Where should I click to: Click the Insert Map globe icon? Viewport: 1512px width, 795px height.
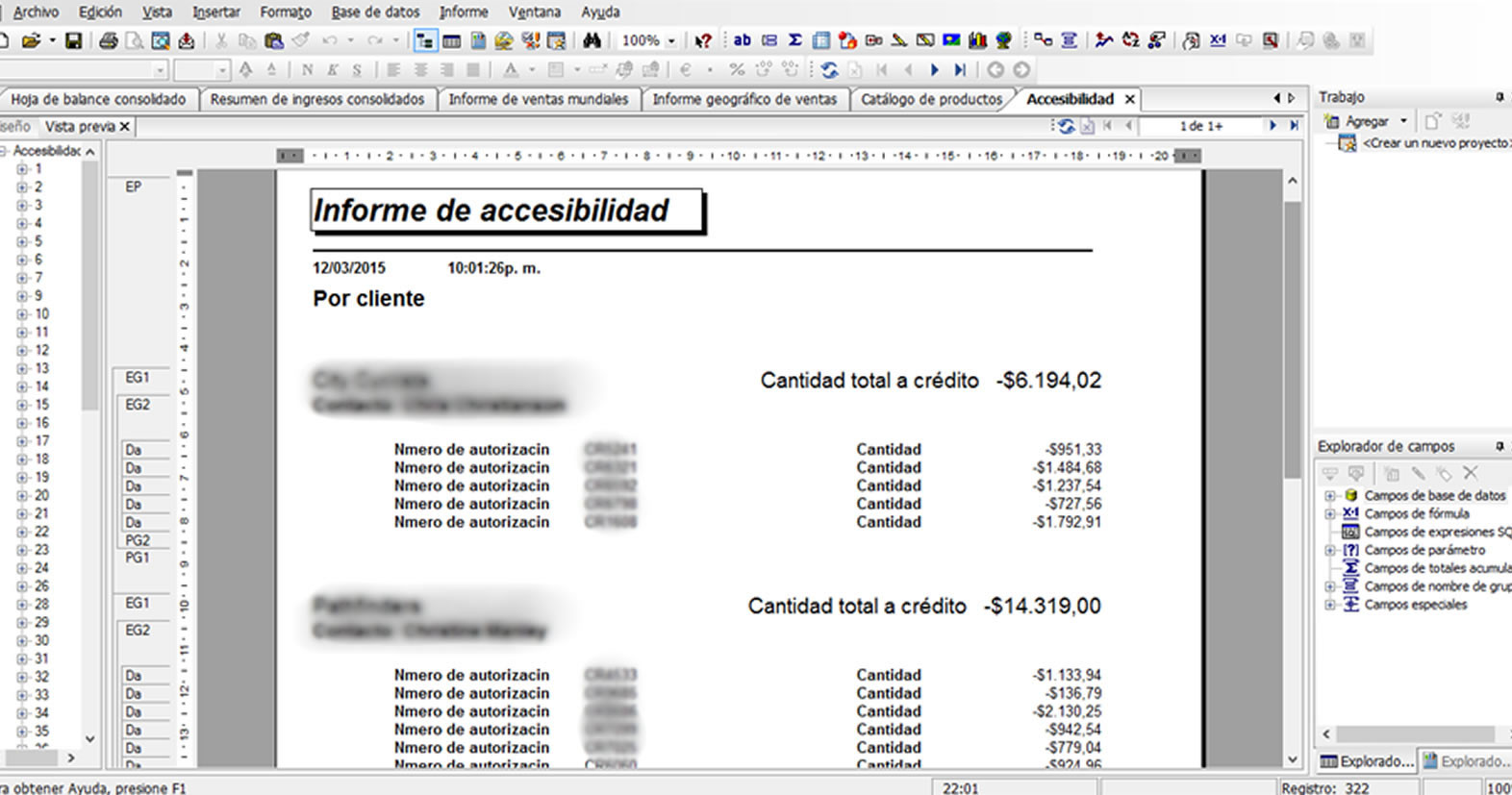(x=1004, y=40)
